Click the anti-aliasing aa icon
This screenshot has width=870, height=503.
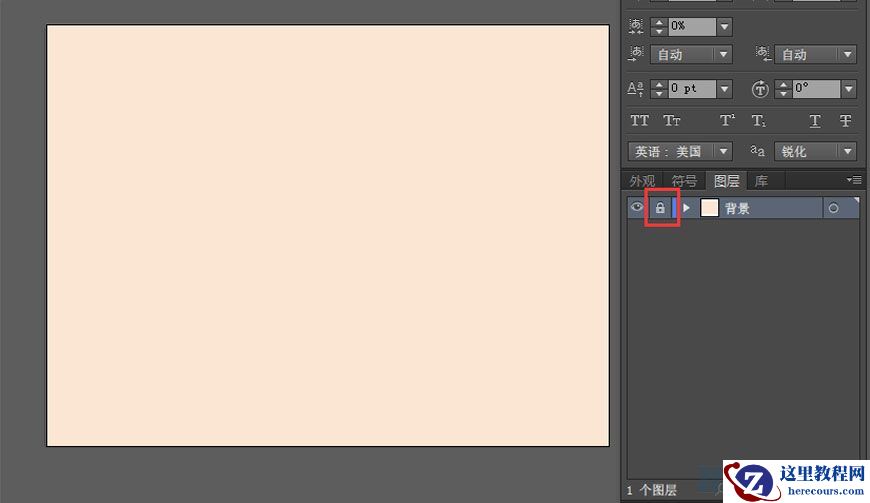(757, 151)
